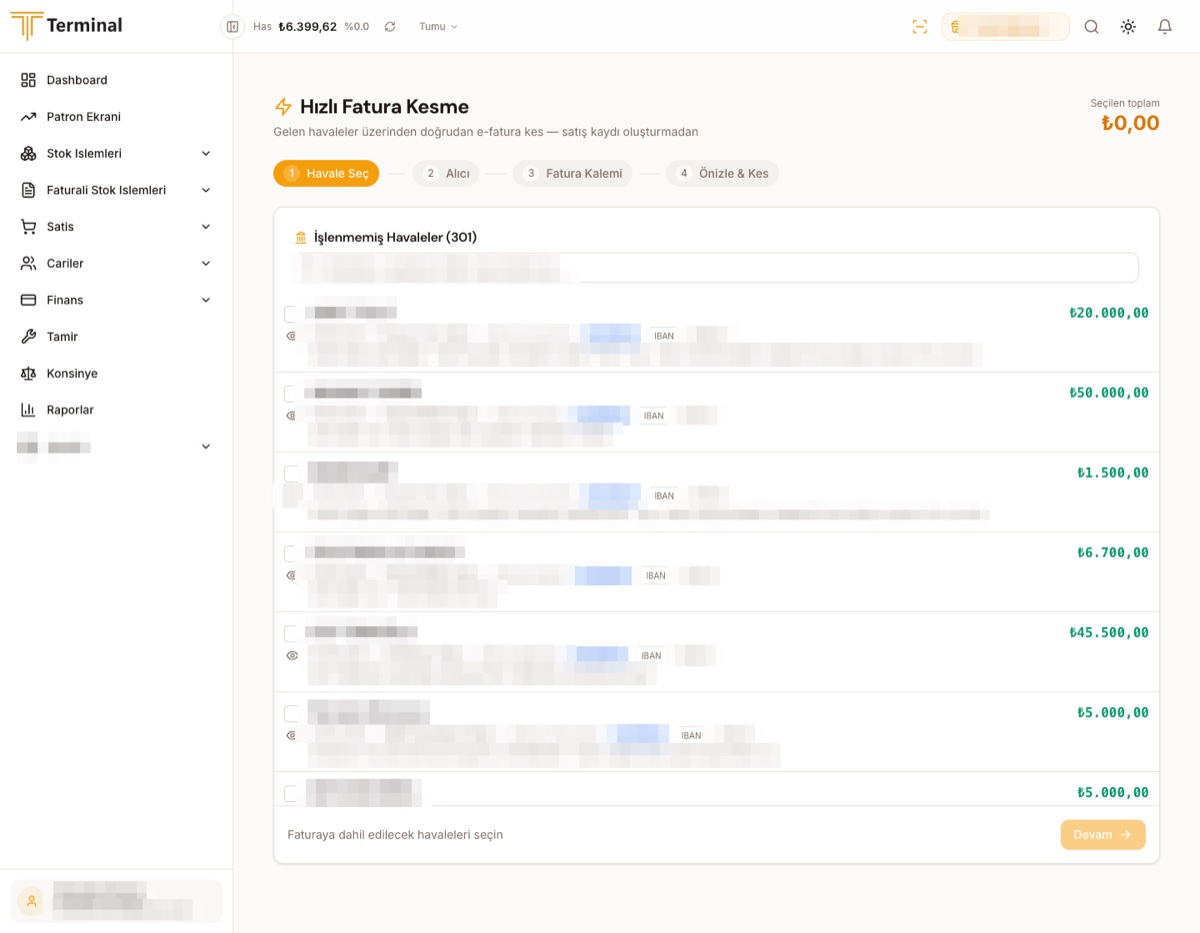Click the lightning icon beside Hızlı Fatura Kesme
The width and height of the screenshot is (1200, 933).
pyautogui.click(x=283, y=107)
